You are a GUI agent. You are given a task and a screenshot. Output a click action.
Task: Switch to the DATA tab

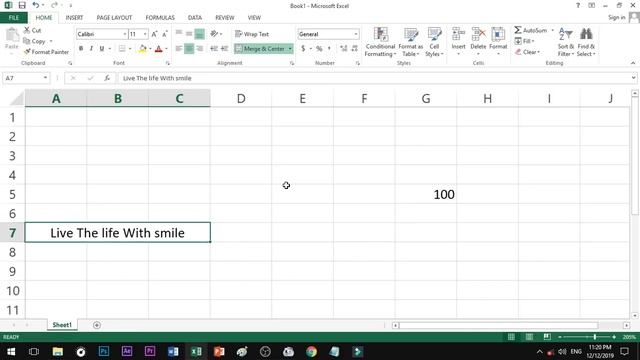195,18
